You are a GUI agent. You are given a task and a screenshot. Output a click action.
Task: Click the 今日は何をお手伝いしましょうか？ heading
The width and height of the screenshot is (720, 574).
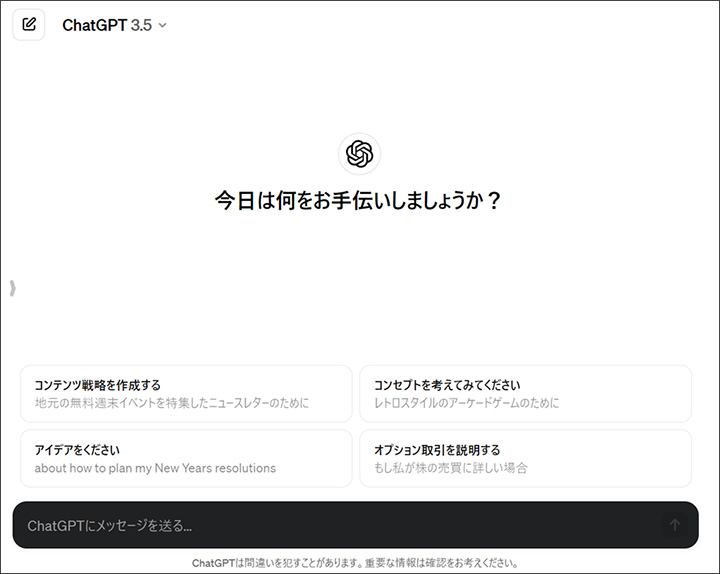point(358,201)
